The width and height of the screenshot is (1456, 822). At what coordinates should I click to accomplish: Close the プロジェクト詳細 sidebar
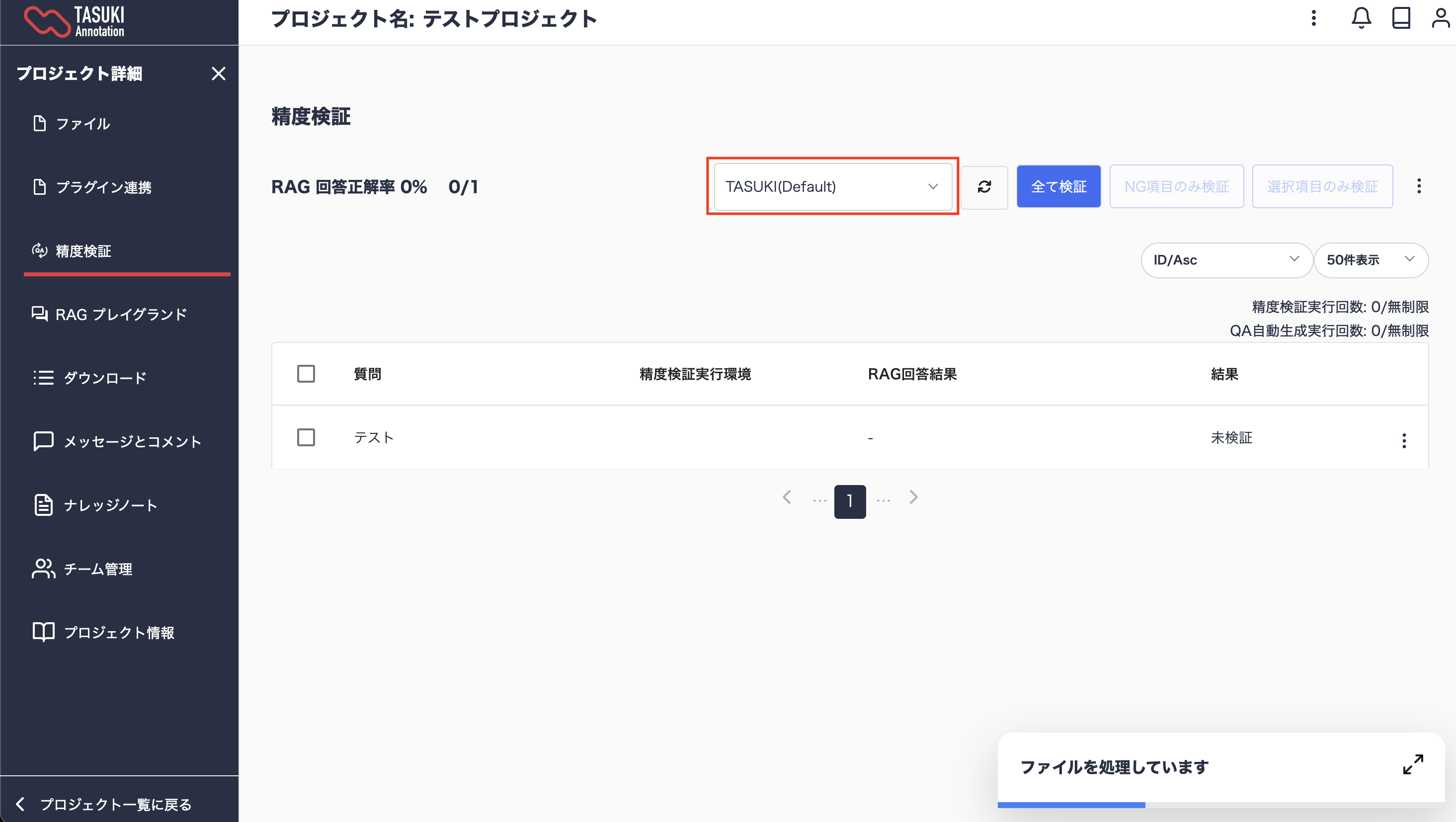click(x=218, y=74)
